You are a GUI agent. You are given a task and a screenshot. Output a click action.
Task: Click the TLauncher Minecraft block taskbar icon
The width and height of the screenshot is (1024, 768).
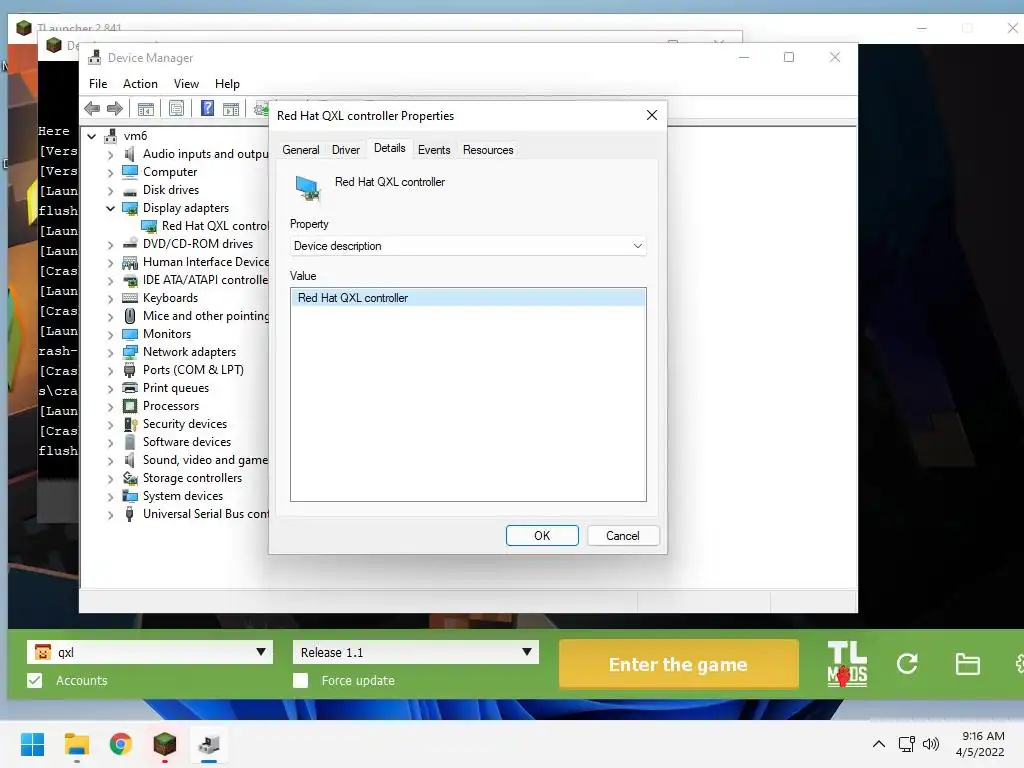point(165,744)
